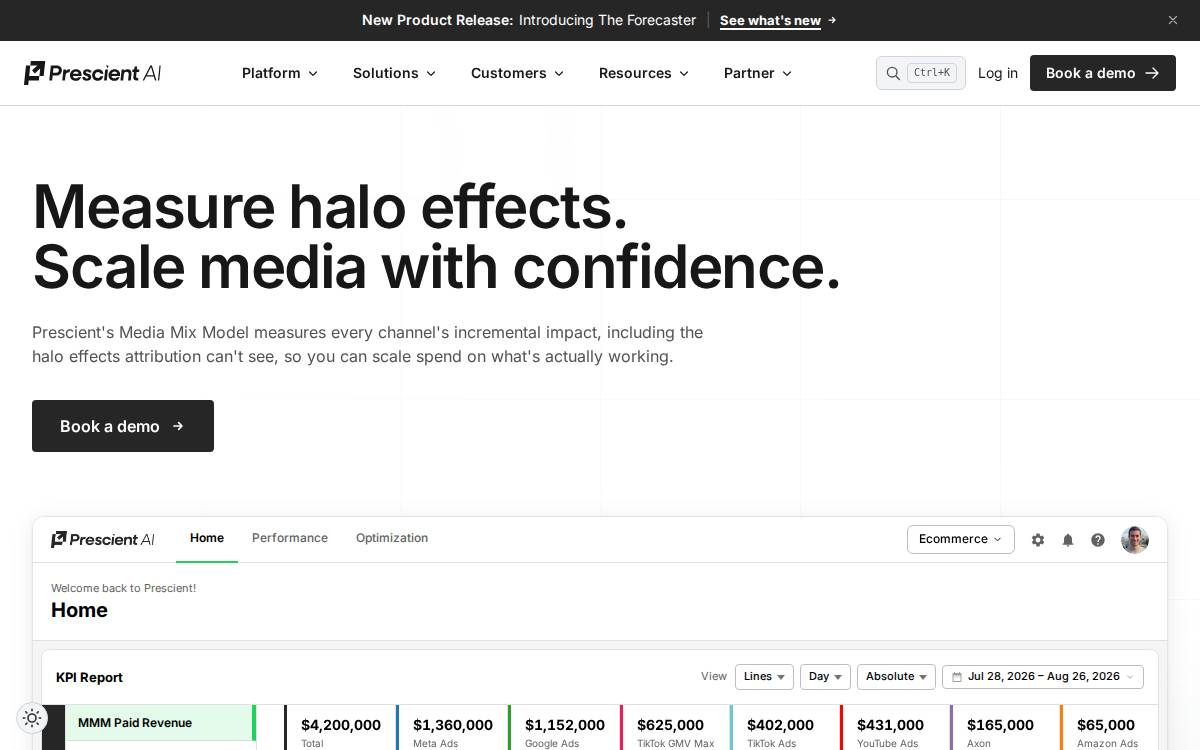Click the $625,000 TikTok GMV Max card
Viewport: 1200px width, 750px height.
[676, 730]
